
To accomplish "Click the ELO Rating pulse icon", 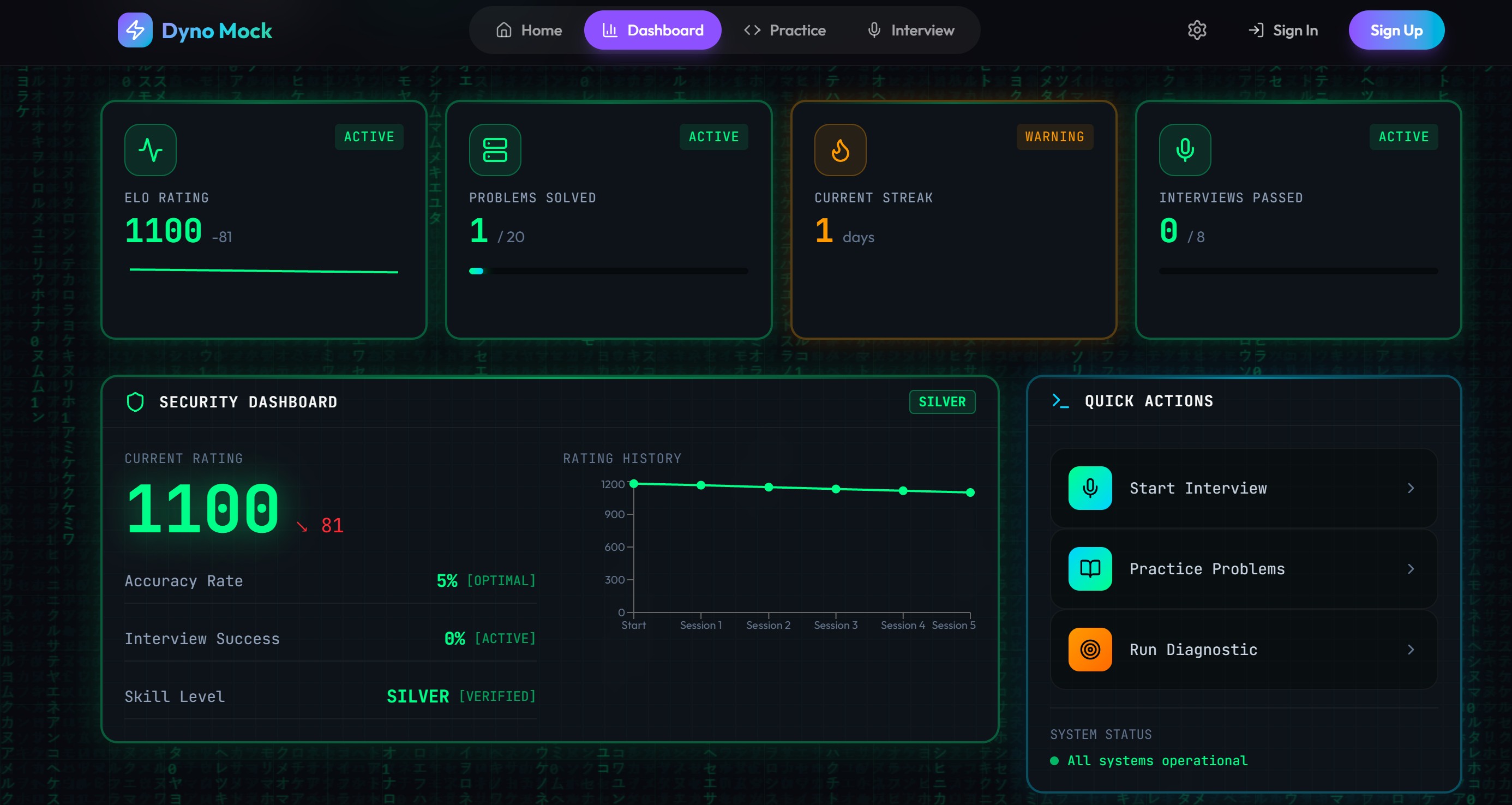I will click(150, 149).
